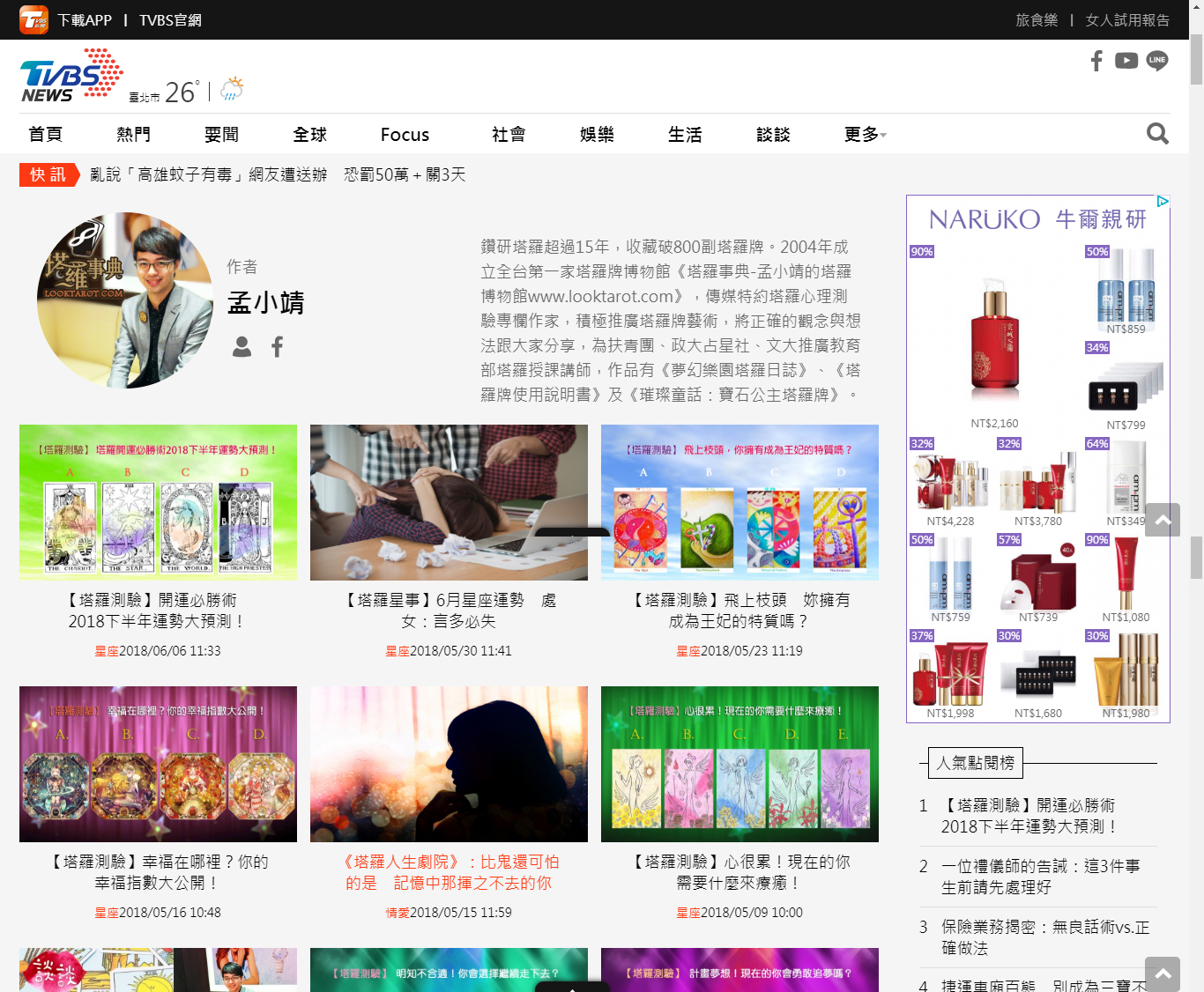Click NARUKO ad product priced NT$4,228

coord(950,482)
